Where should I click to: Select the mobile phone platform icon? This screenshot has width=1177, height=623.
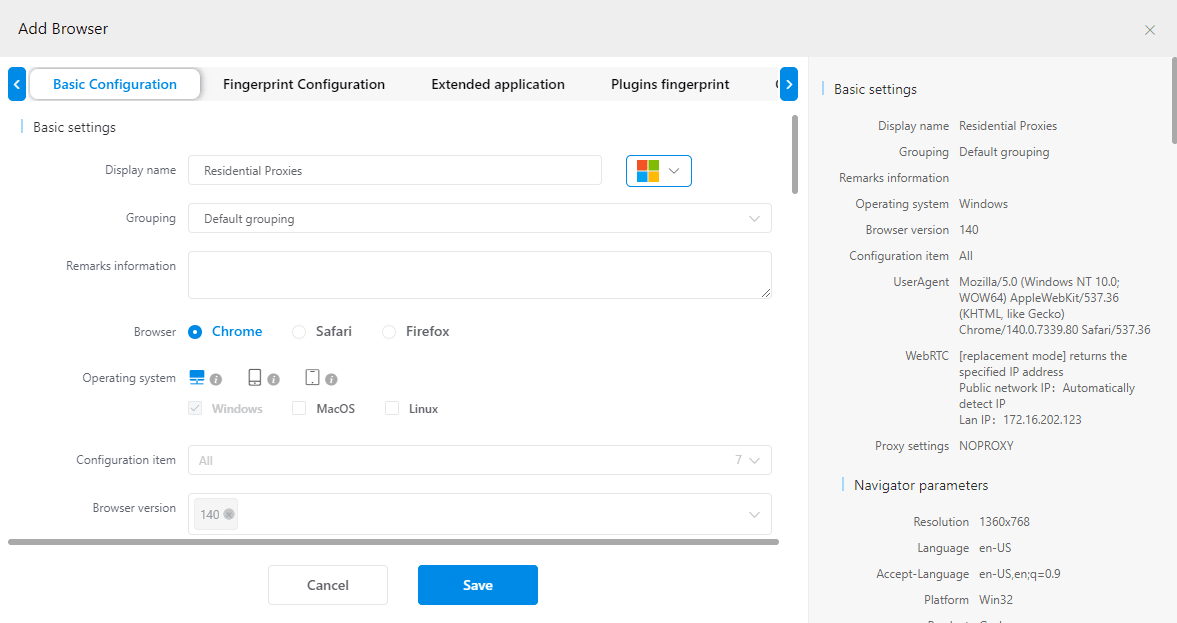pyautogui.click(x=253, y=377)
